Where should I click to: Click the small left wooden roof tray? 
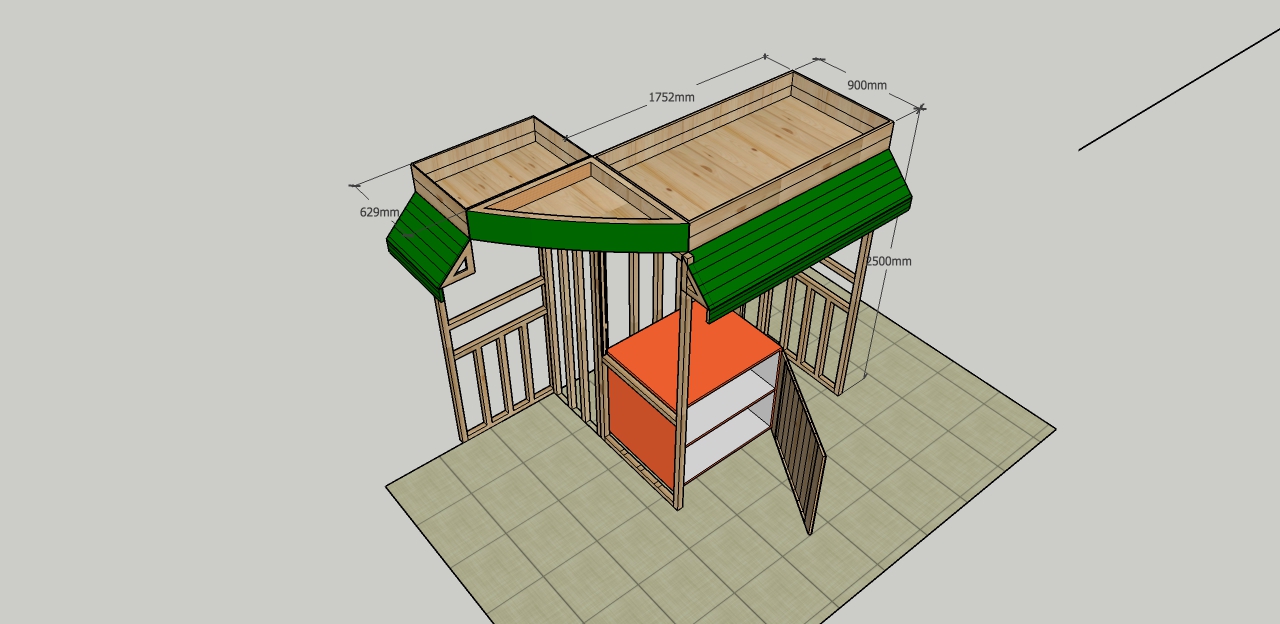tap(495, 165)
